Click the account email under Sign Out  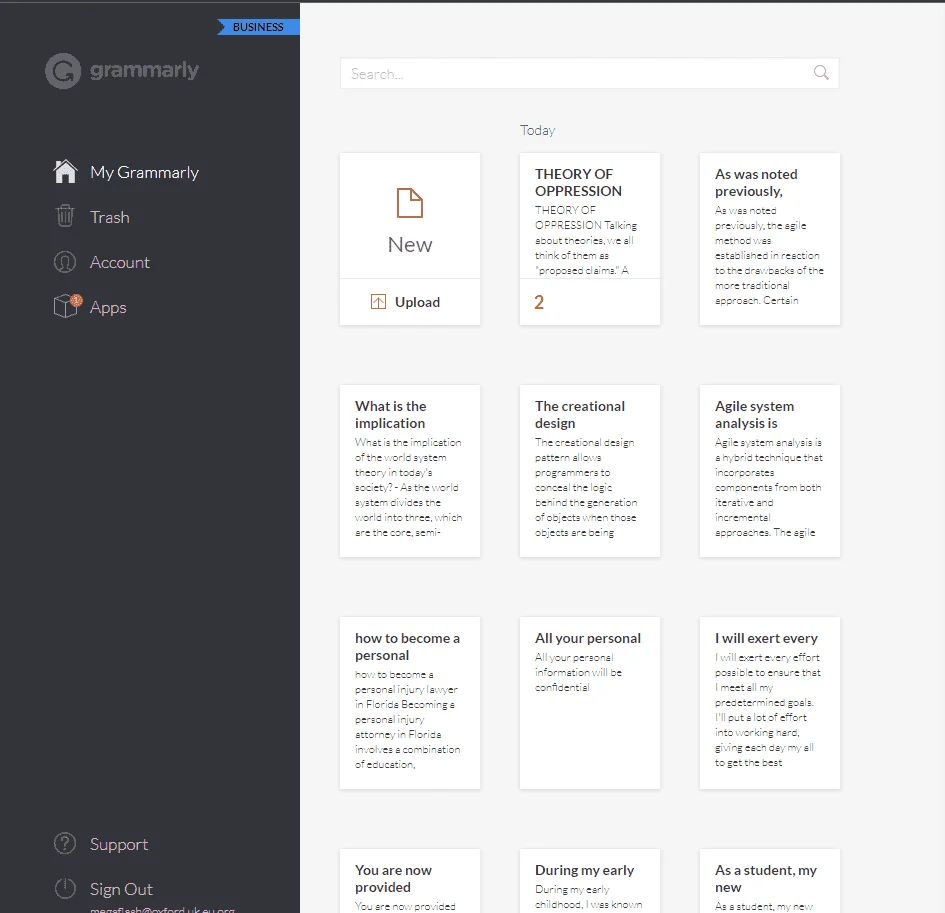click(162, 909)
